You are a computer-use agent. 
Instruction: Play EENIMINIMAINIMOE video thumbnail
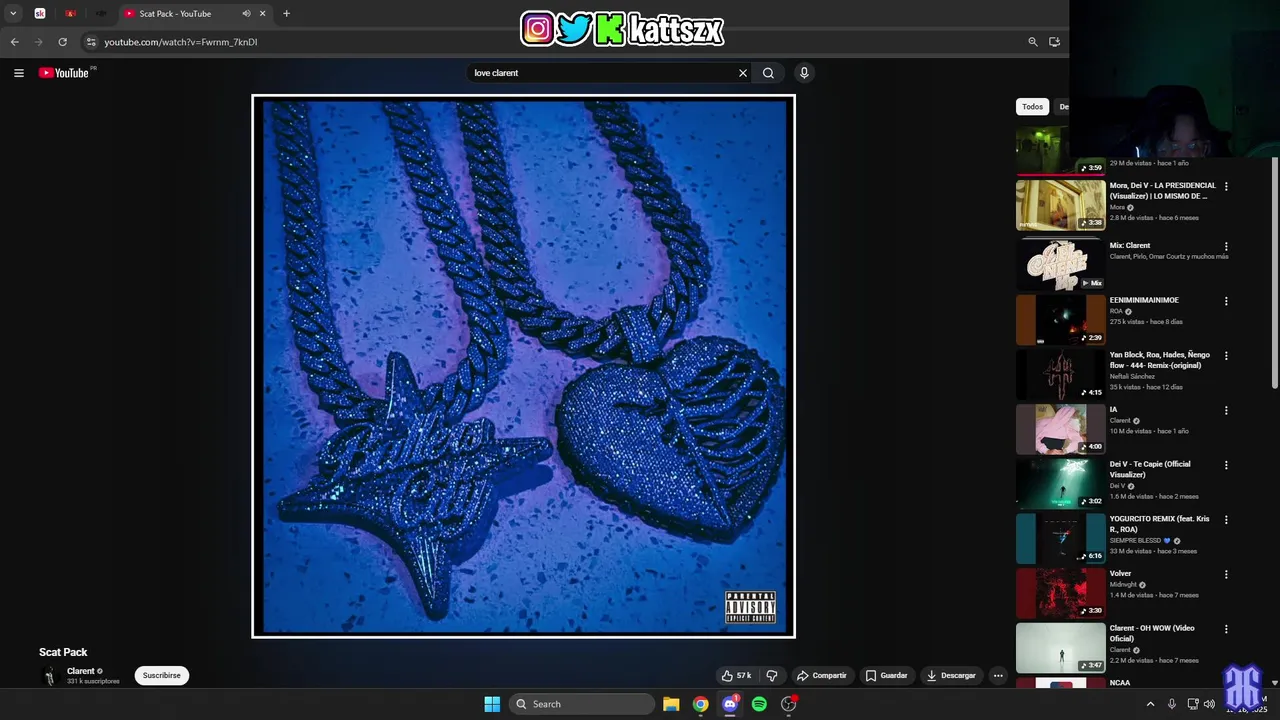coord(1061,320)
